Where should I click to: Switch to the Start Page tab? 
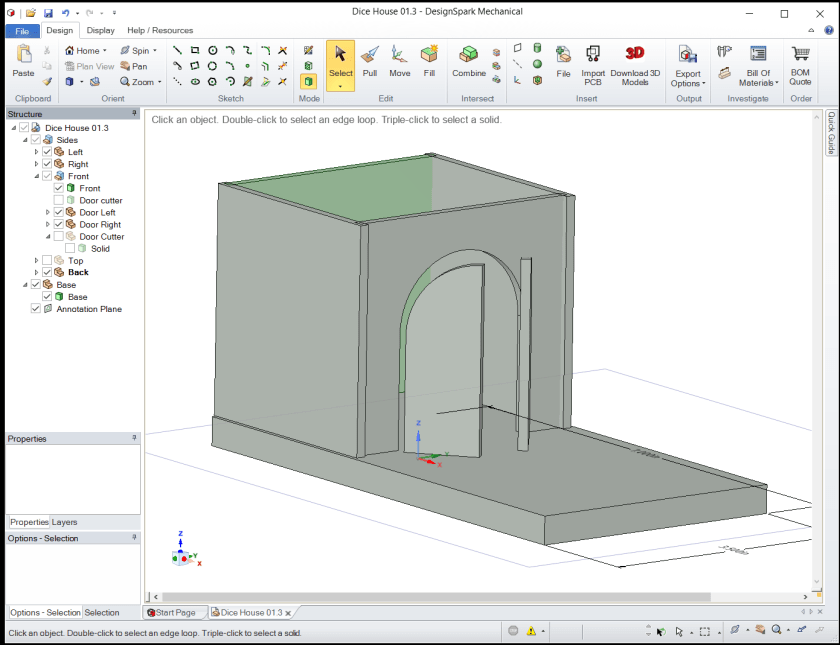click(175, 612)
